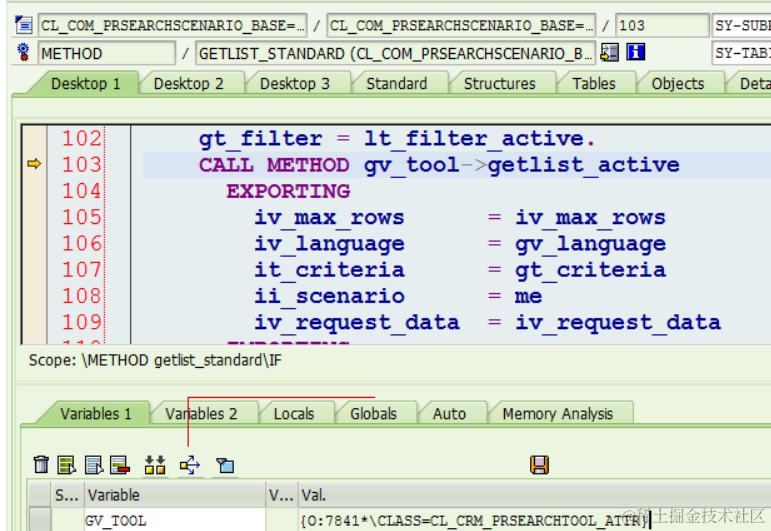Image resolution: width=771 pixels, height=531 pixels.
Task: Select the Auto tab
Action: pyautogui.click(x=449, y=413)
